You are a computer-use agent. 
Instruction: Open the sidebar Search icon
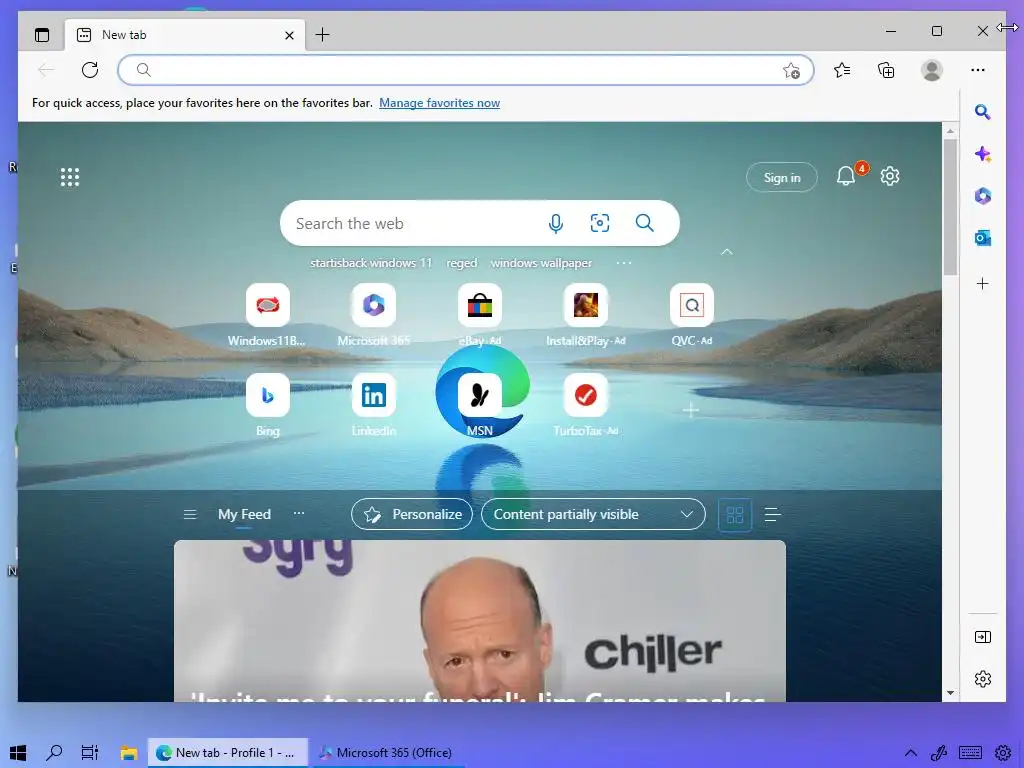(x=982, y=112)
